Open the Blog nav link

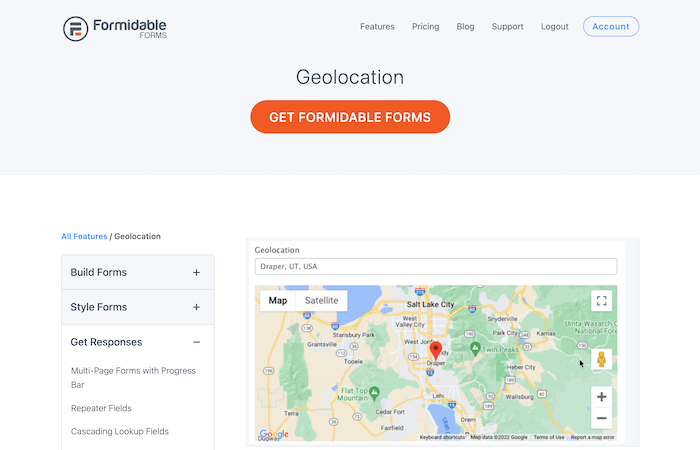(x=465, y=27)
